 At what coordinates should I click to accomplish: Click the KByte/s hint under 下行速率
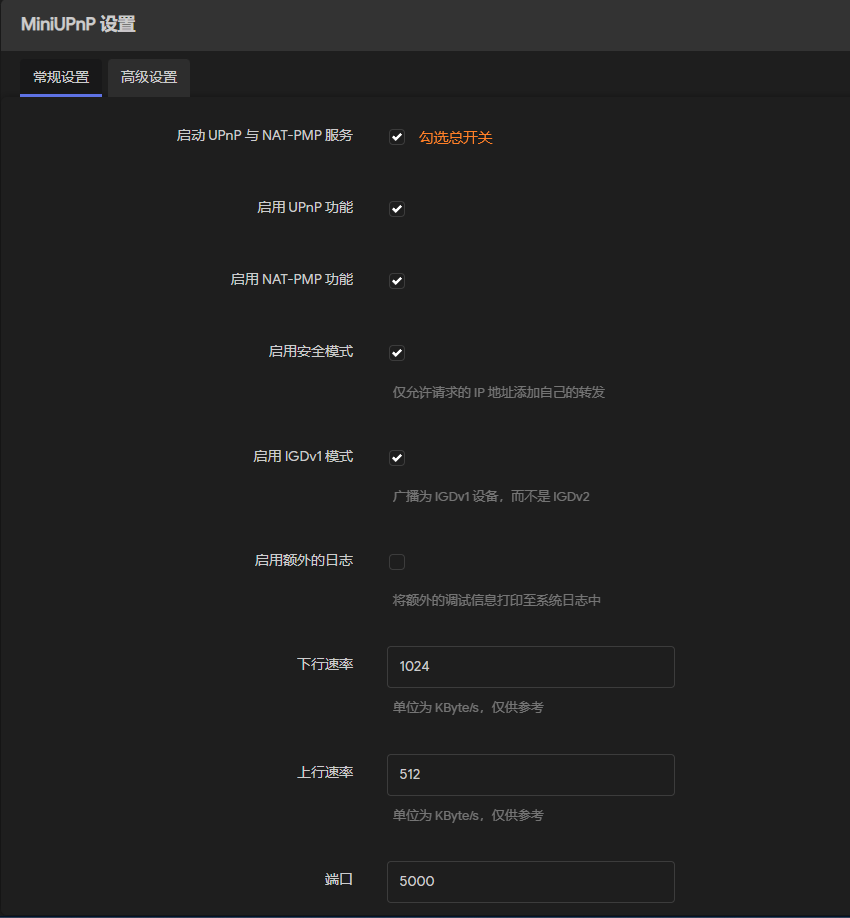468,708
